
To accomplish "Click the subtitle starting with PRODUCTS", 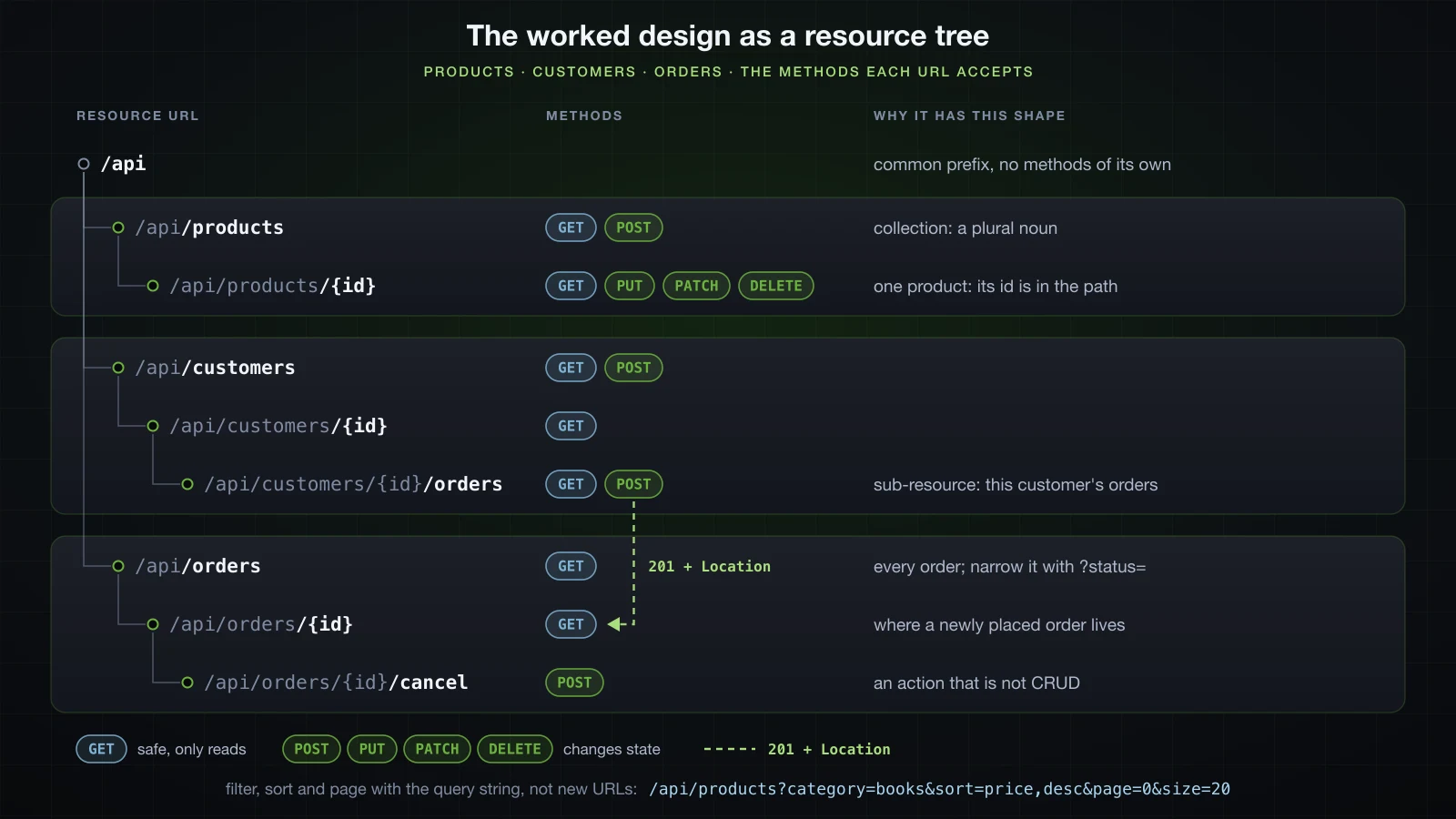I will pos(728,72).
